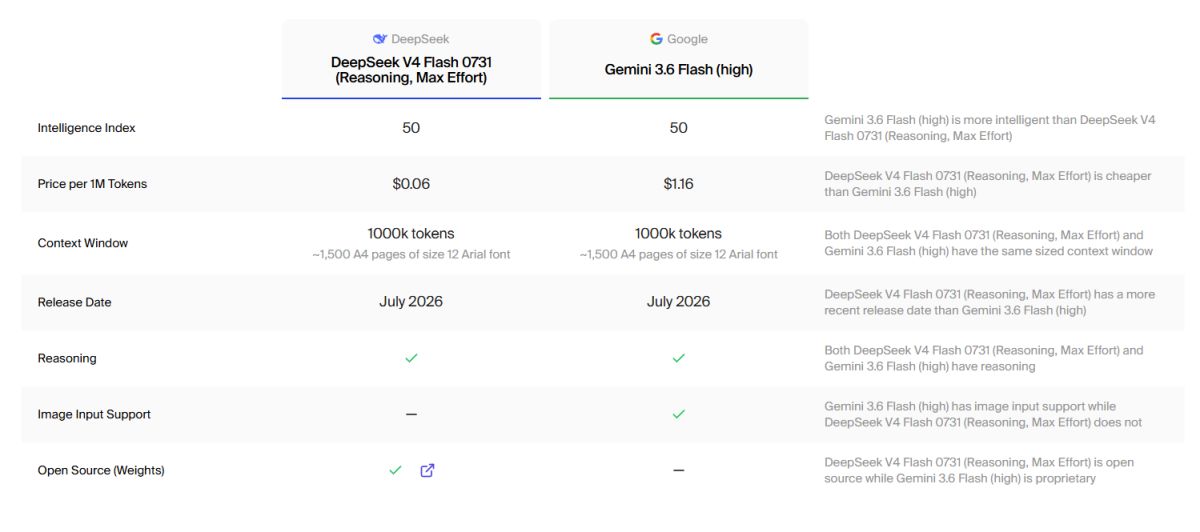The height and width of the screenshot is (532, 1200).
Task: Click the Gemini Image Input Support checkmark
Action: tap(679, 414)
